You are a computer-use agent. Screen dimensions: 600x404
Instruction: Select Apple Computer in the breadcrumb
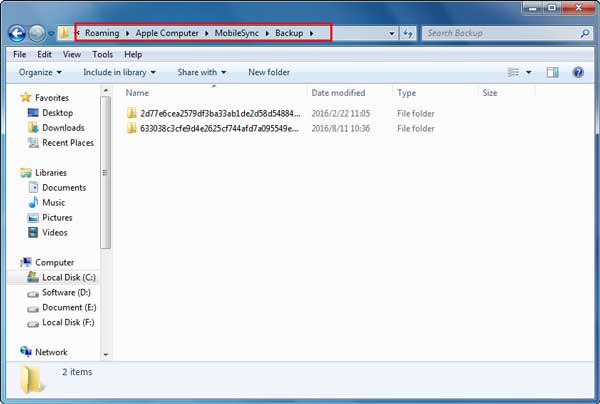167,33
